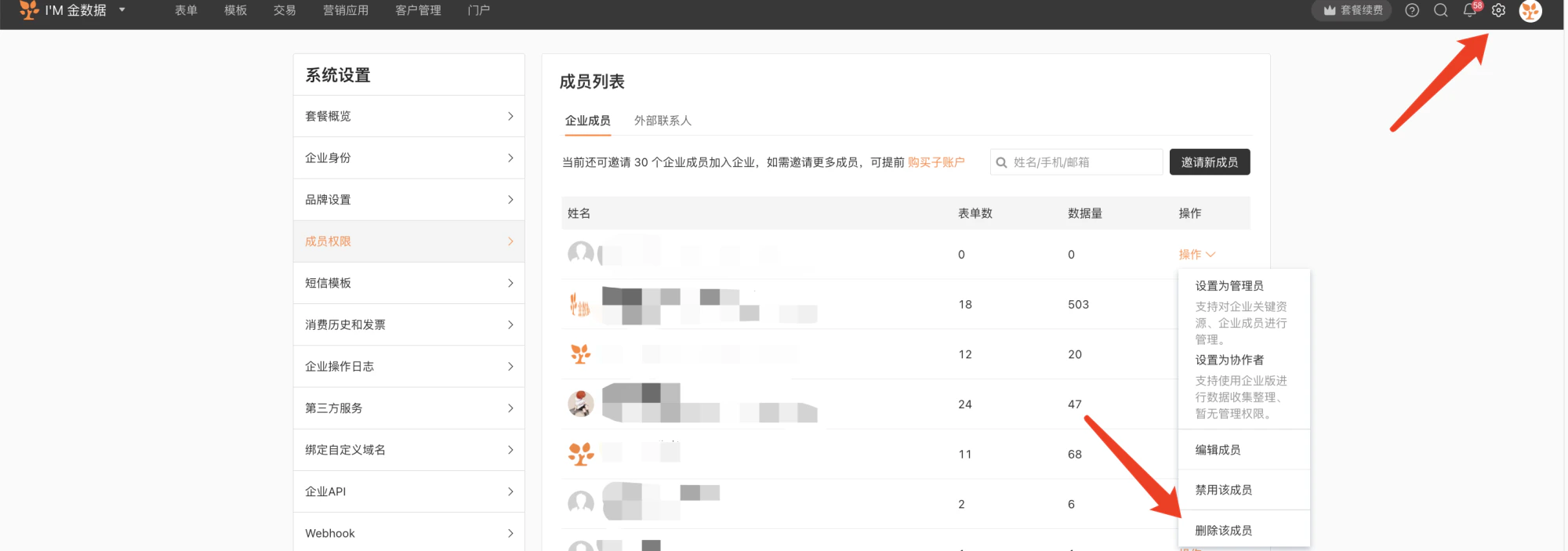Choose 设置为管理员 from the dropdown
This screenshot has height=551, width=1568.
pyautogui.click(x=1229, y=285)
